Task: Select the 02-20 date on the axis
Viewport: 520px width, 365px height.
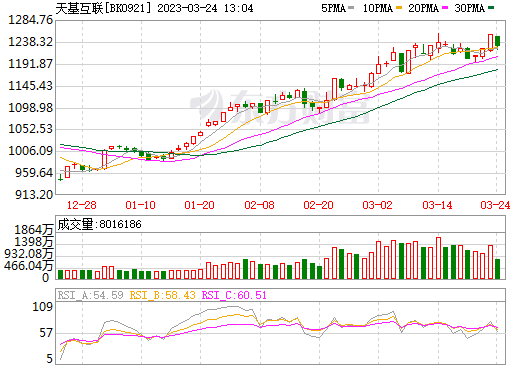Action: click(319, 205)
